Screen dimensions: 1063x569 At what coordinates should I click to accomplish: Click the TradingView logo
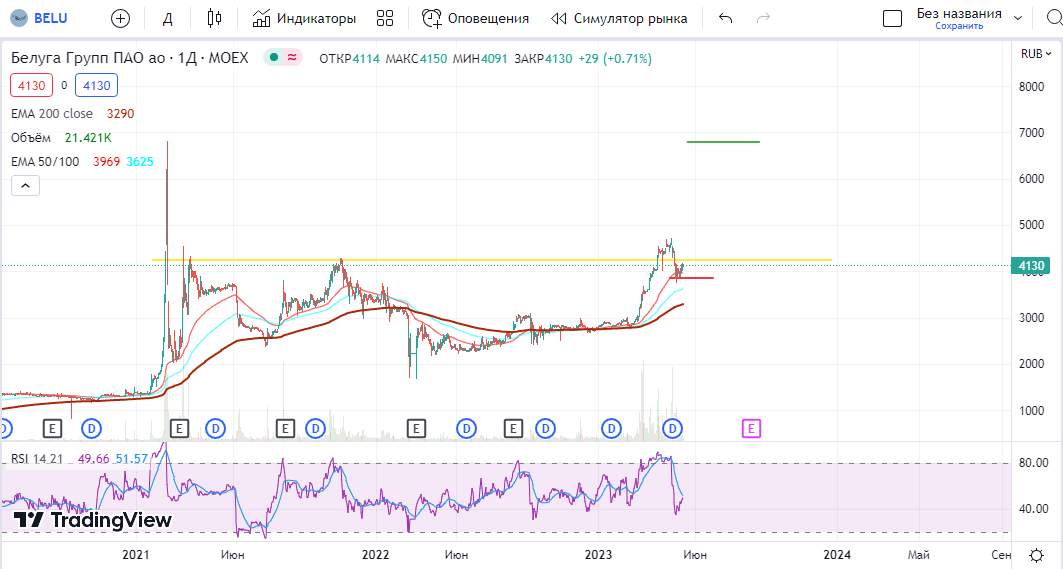point(92,520)
